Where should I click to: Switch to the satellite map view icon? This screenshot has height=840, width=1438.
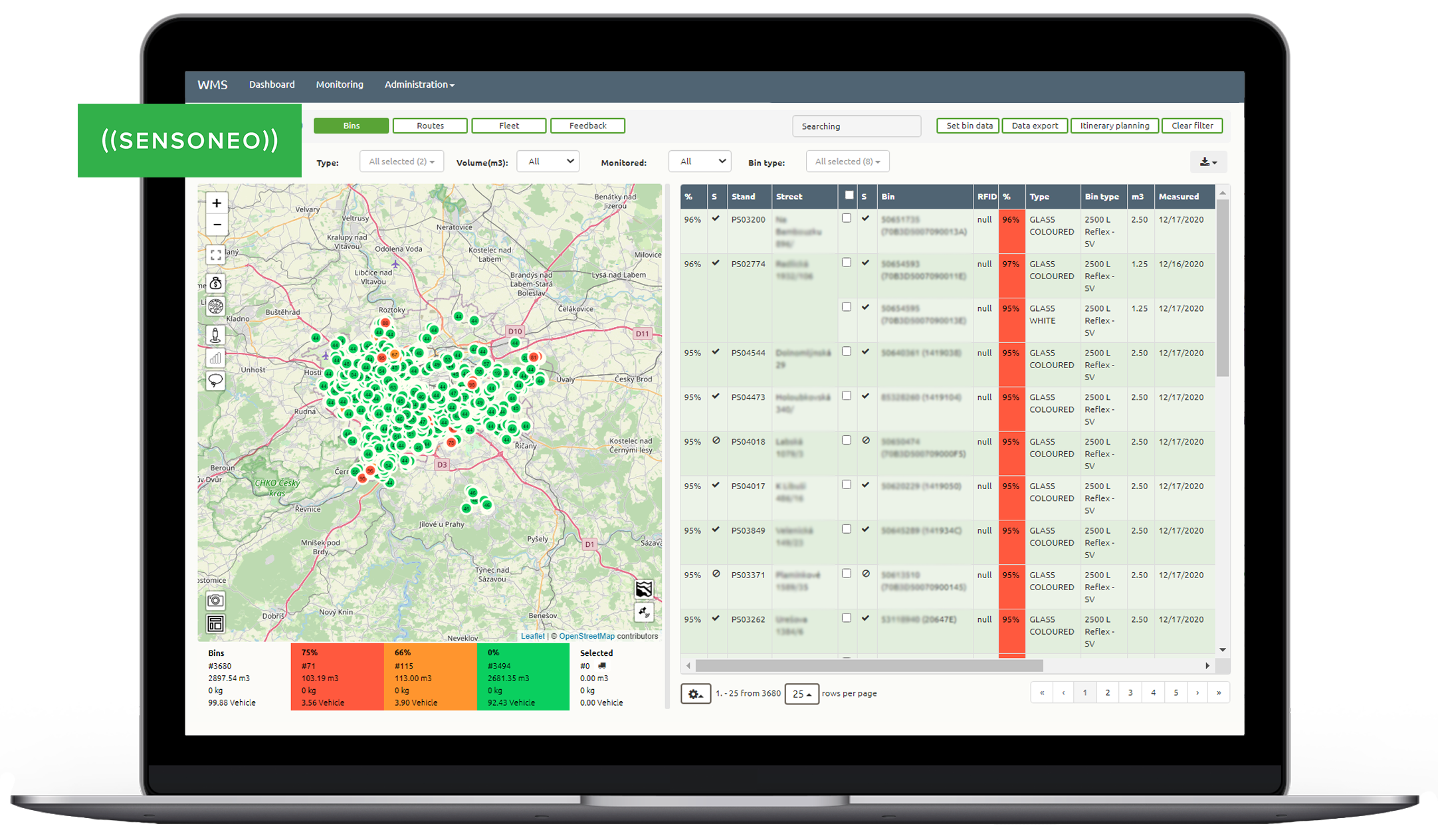644,612
